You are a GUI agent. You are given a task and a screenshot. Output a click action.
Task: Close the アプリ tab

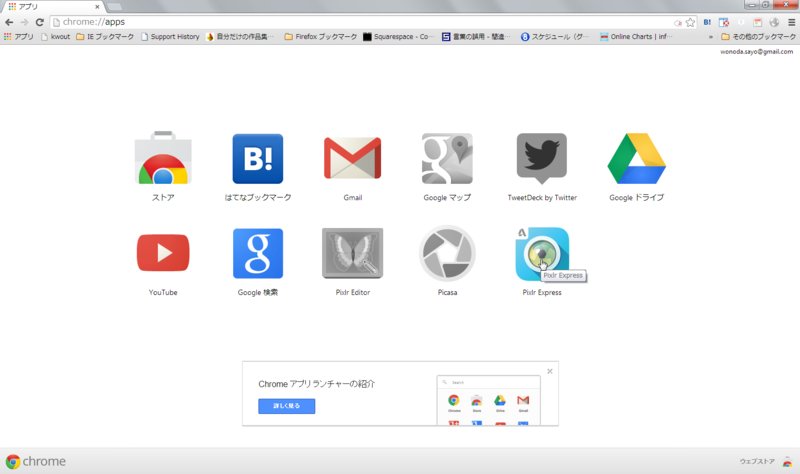click(x=97, y=7)
